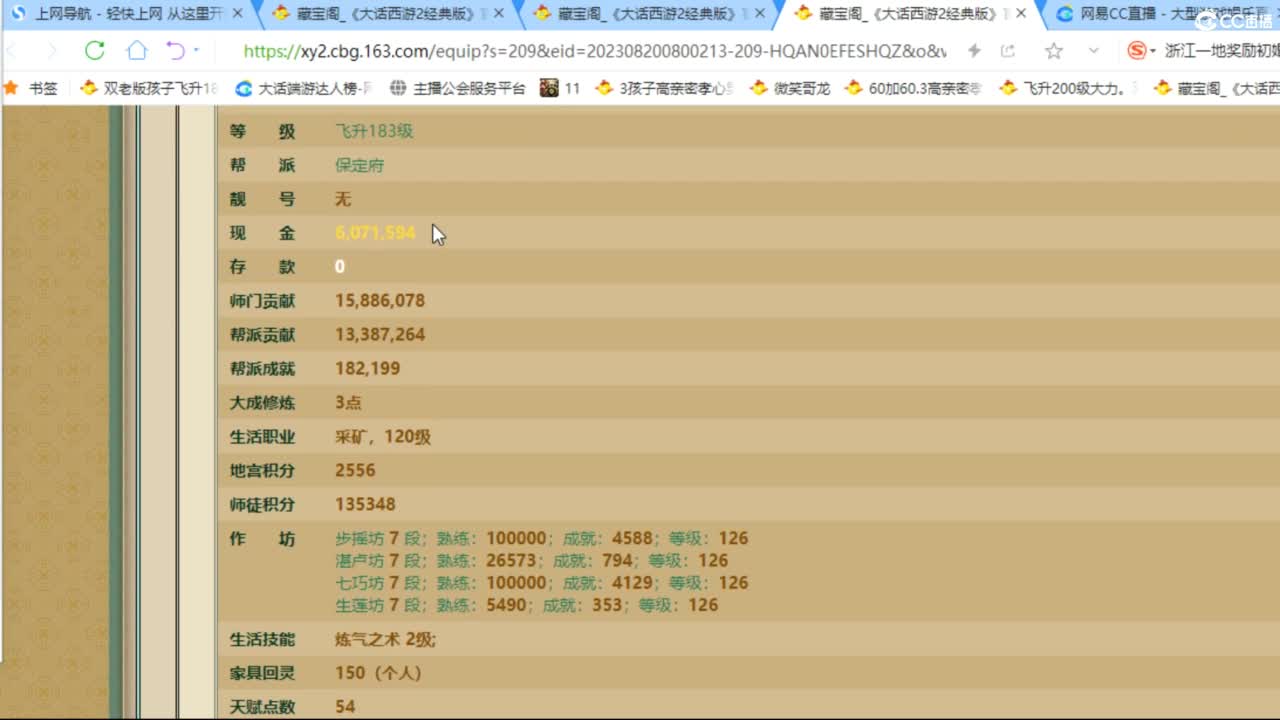The height and width of the screenshot is (720, 1280).
Task: Click the share icon in the address bar
Action: [1007, 51]
